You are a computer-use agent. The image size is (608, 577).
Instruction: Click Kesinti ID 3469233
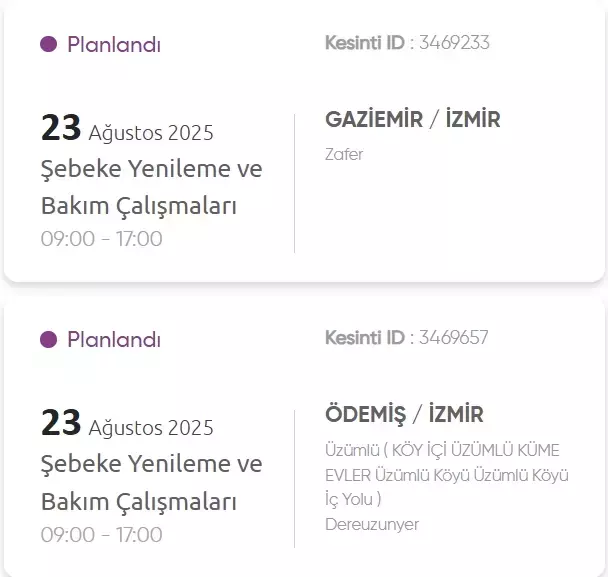click(407, 43)
